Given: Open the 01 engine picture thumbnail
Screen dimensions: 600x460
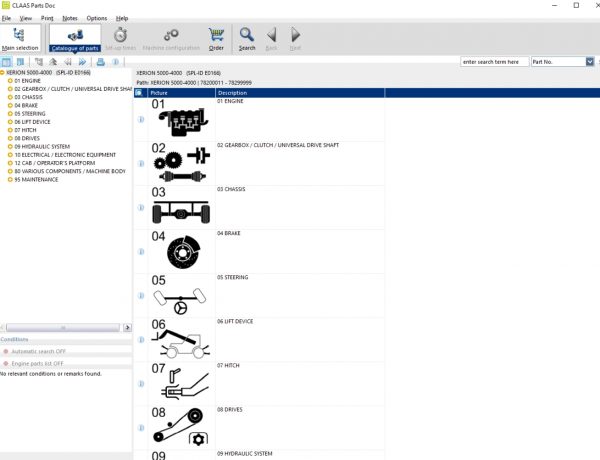Looking at the screenshot, I should point(181,119).
